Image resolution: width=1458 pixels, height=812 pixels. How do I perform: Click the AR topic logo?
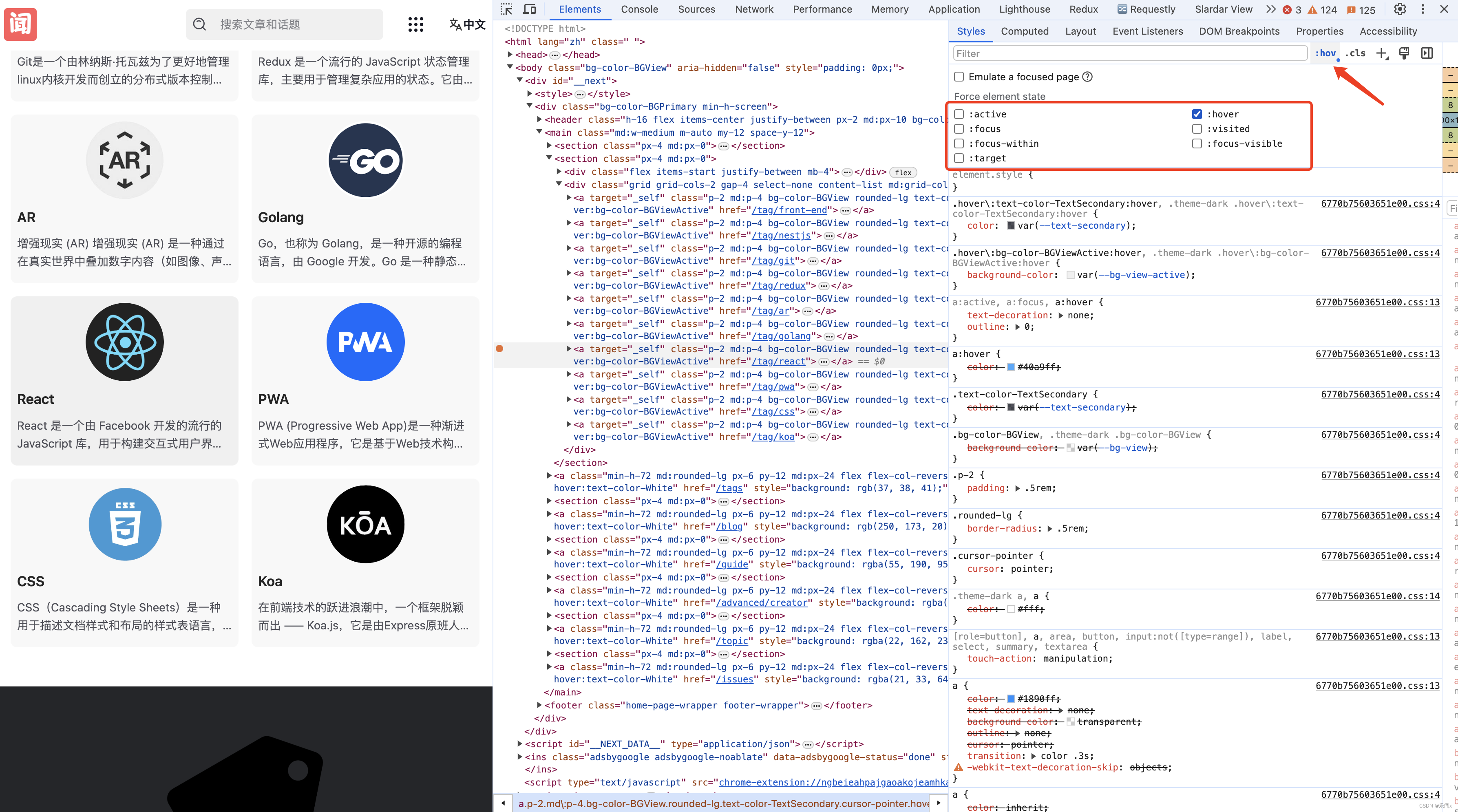[124, 160]
